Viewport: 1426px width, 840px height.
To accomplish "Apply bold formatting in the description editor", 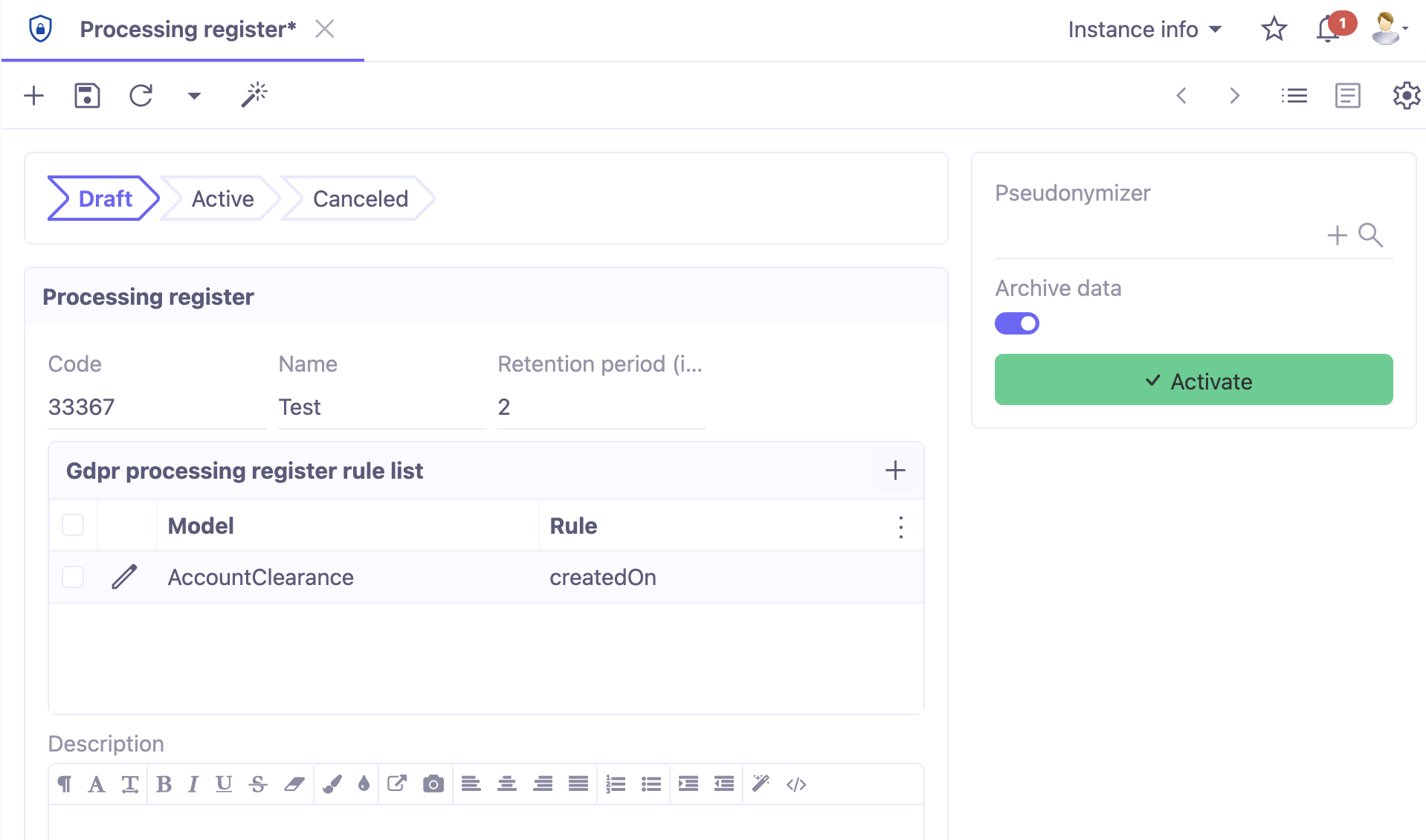I will (x=164, y=784).
